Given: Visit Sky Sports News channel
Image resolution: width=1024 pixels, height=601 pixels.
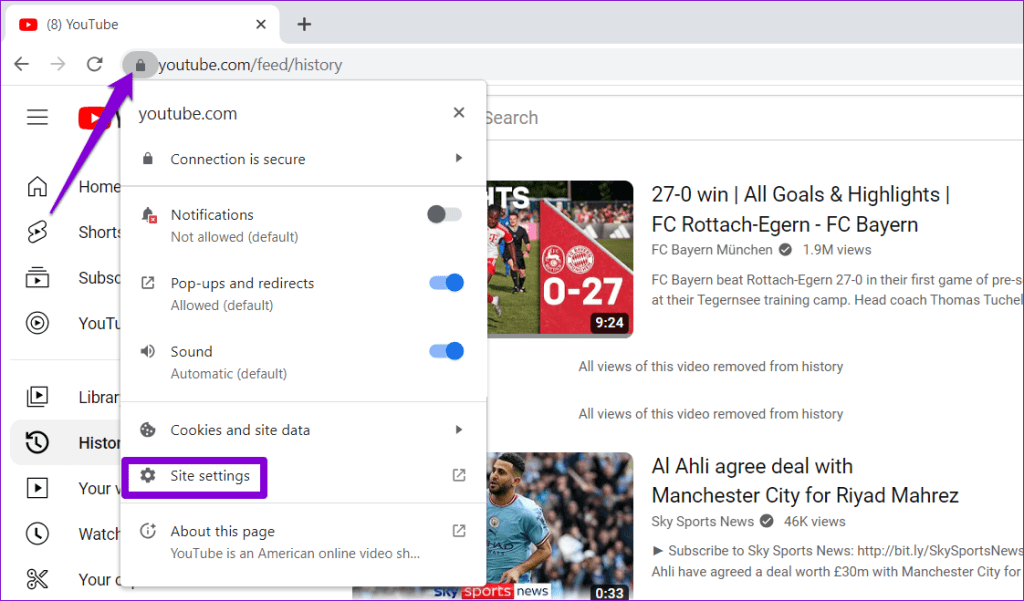Looking at the screenshot, I should tap(702, 521).
